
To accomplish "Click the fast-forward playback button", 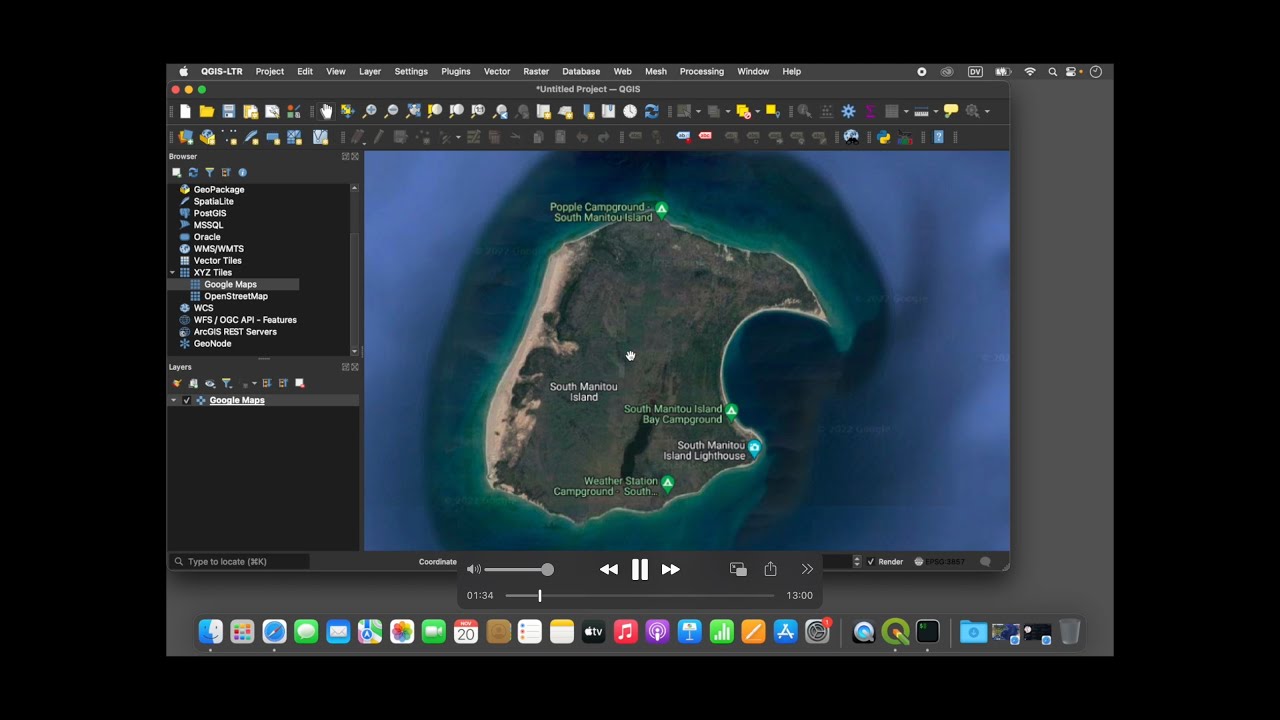I will [671, 569].
